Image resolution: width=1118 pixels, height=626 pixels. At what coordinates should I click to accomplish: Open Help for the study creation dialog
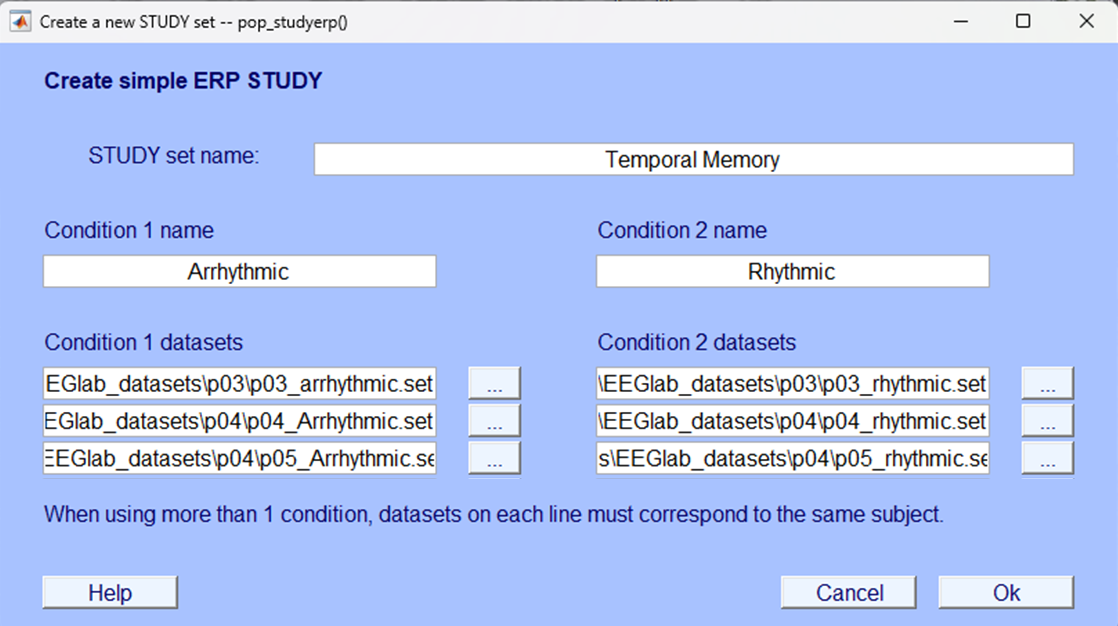(109, 592)
